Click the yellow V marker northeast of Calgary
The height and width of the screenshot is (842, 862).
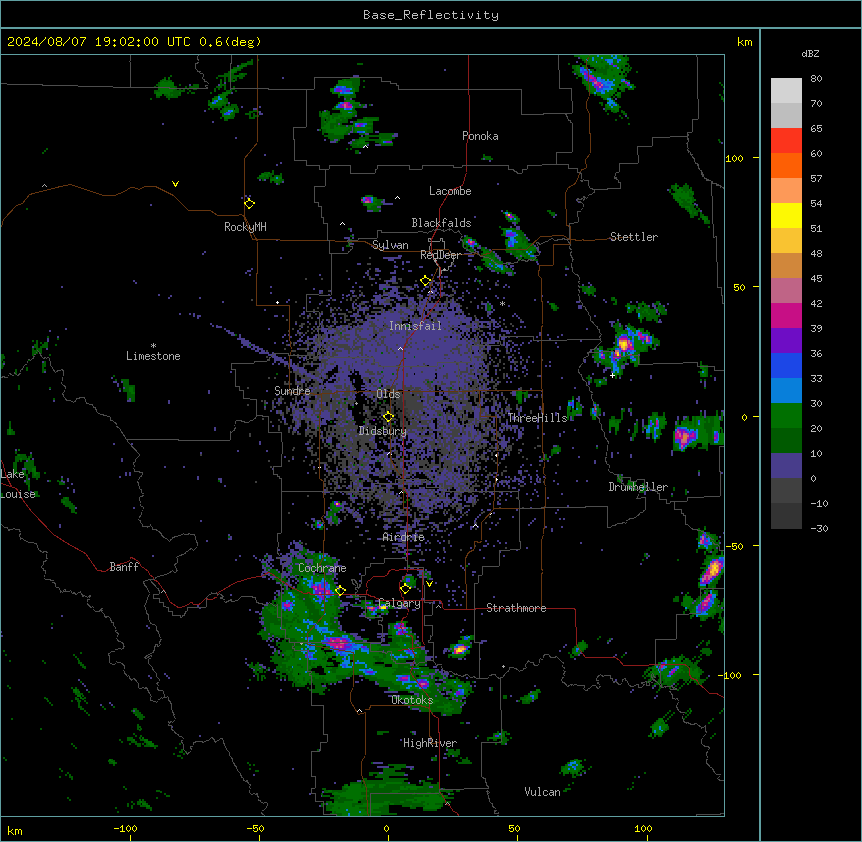pos(429,584)
